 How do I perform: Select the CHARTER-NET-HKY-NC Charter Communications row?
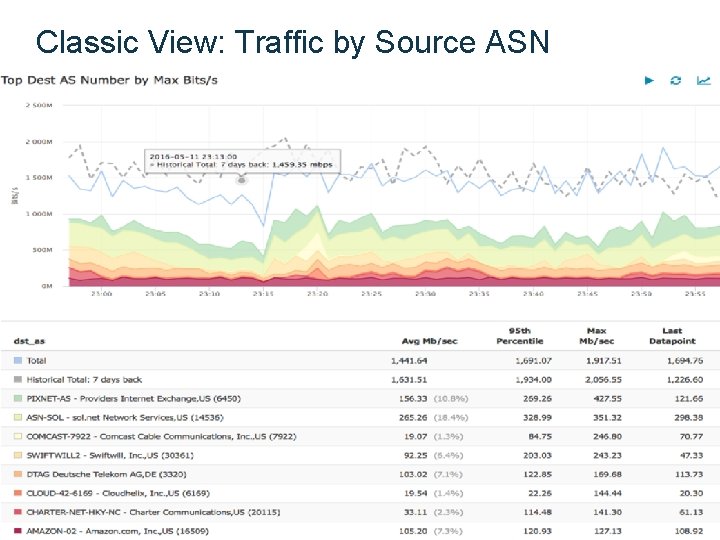click(x=360, y=512)
